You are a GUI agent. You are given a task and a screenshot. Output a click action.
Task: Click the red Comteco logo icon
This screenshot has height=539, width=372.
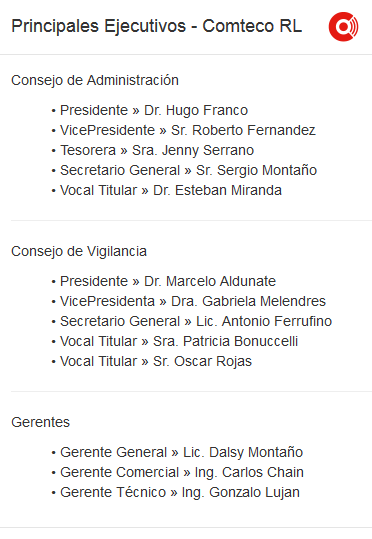(x=343, y=26)
